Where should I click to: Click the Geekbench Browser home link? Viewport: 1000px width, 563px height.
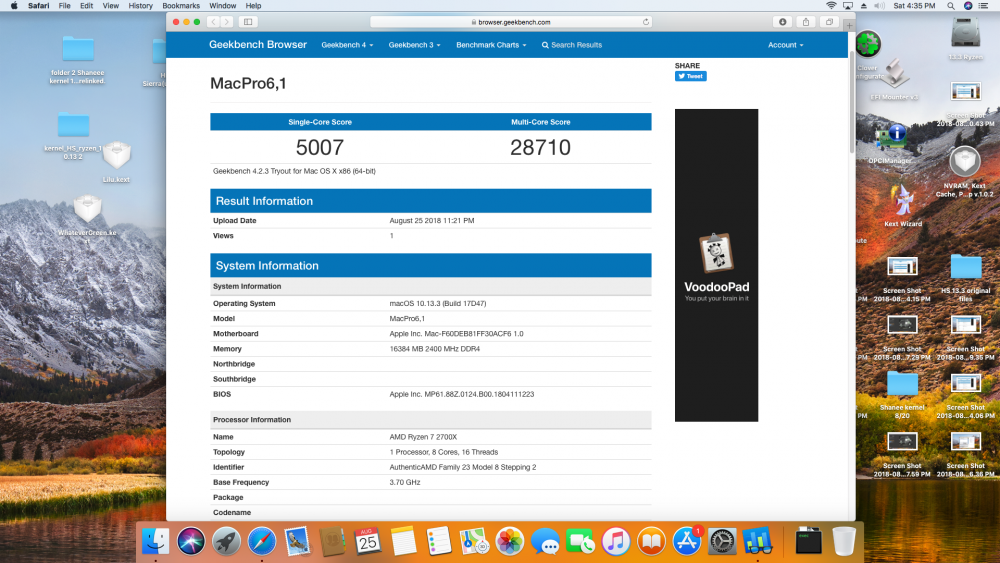(x=258, y=45)
